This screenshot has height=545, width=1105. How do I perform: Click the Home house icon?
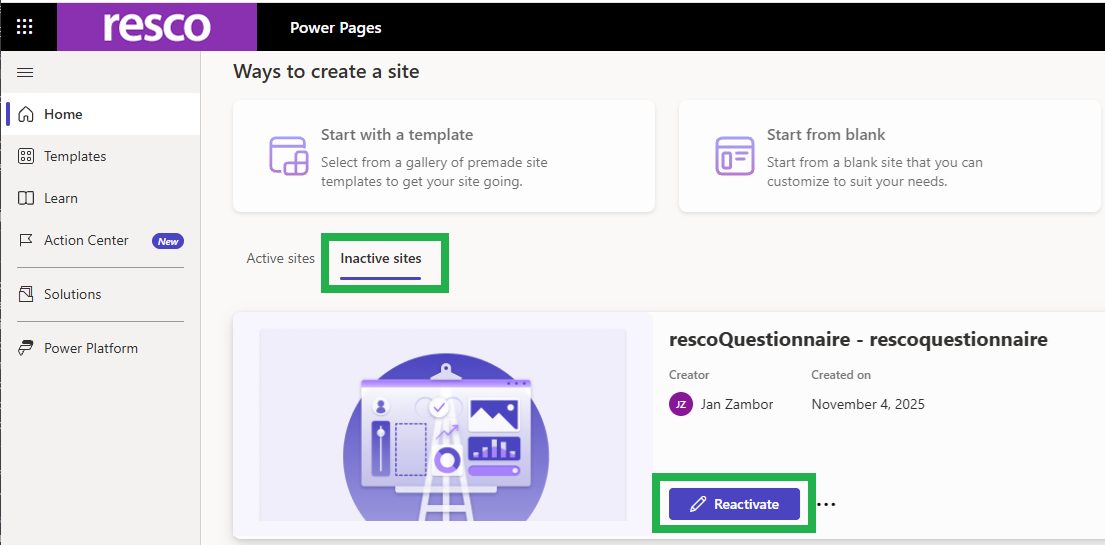[27, 114]
